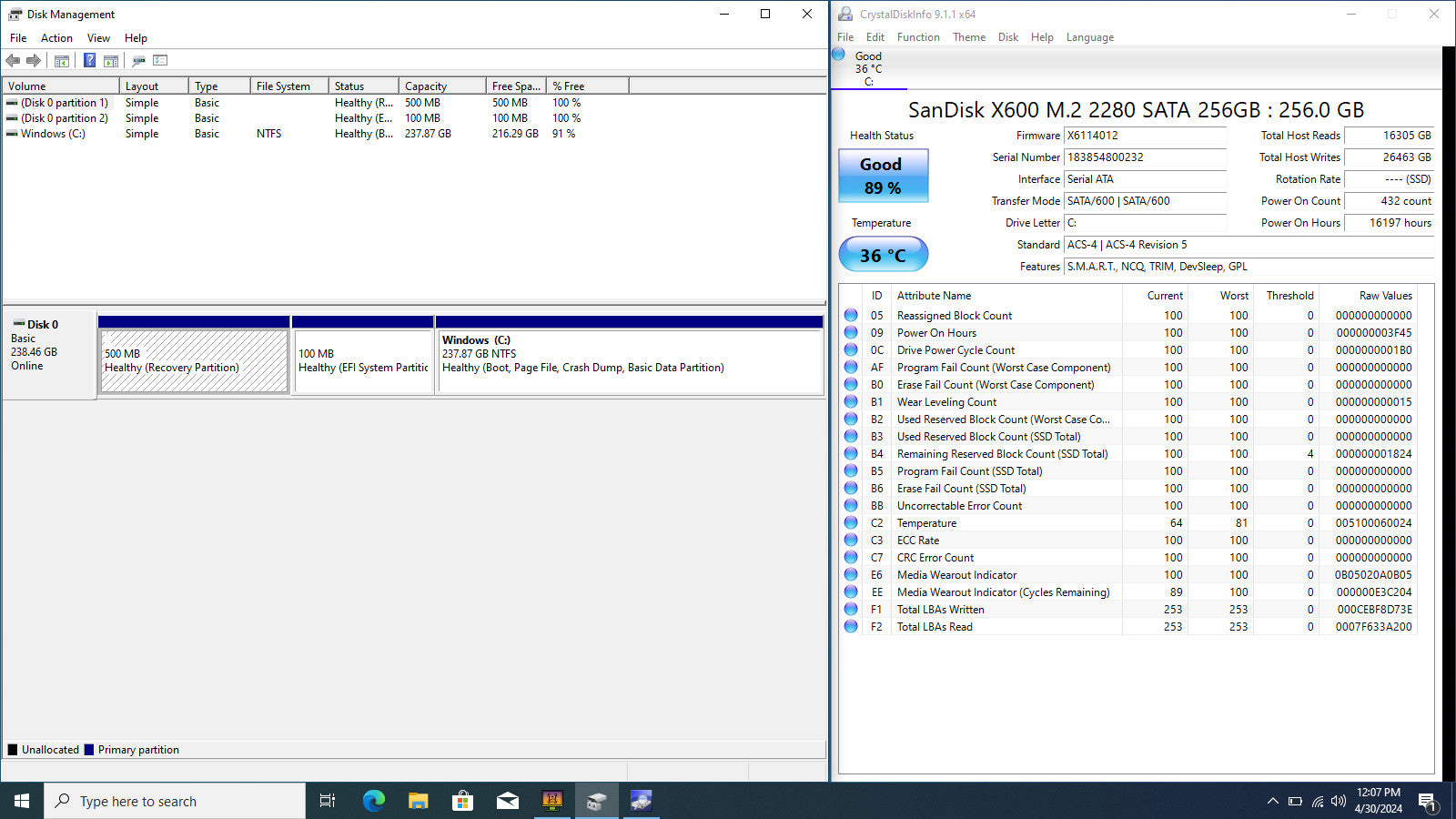Select the Good 36 °C C: disk tab
Viewport: 1456px width, 819px height.
tap(869, 68)
